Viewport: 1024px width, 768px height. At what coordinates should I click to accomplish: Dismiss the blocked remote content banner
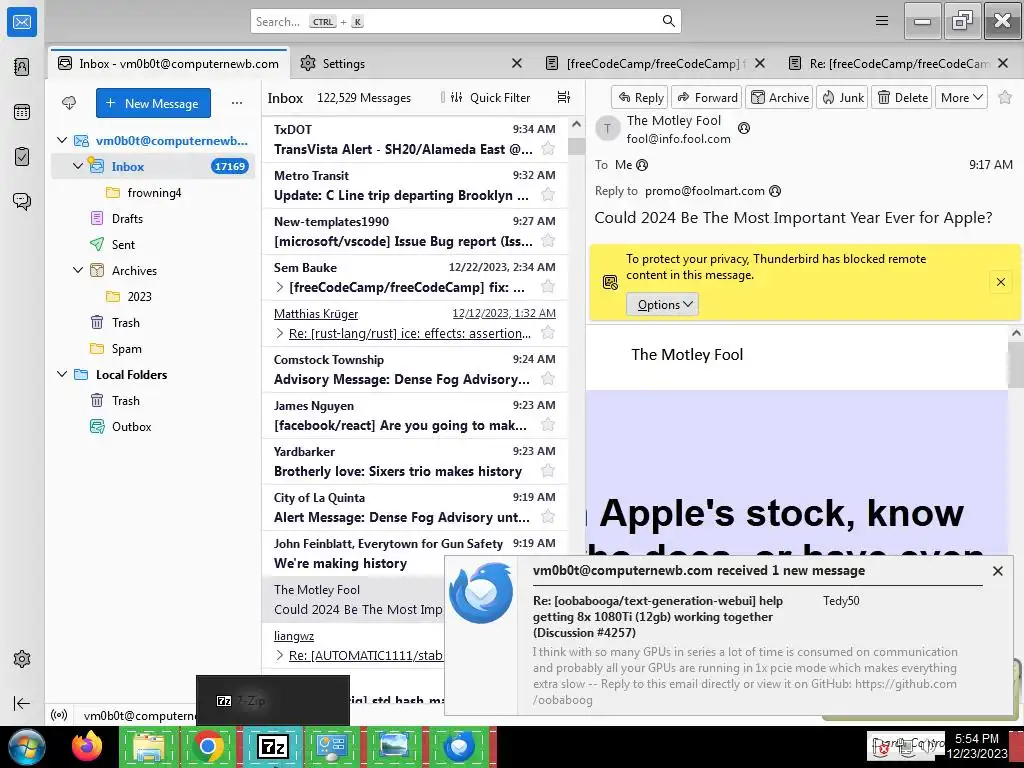(1000, 282)
